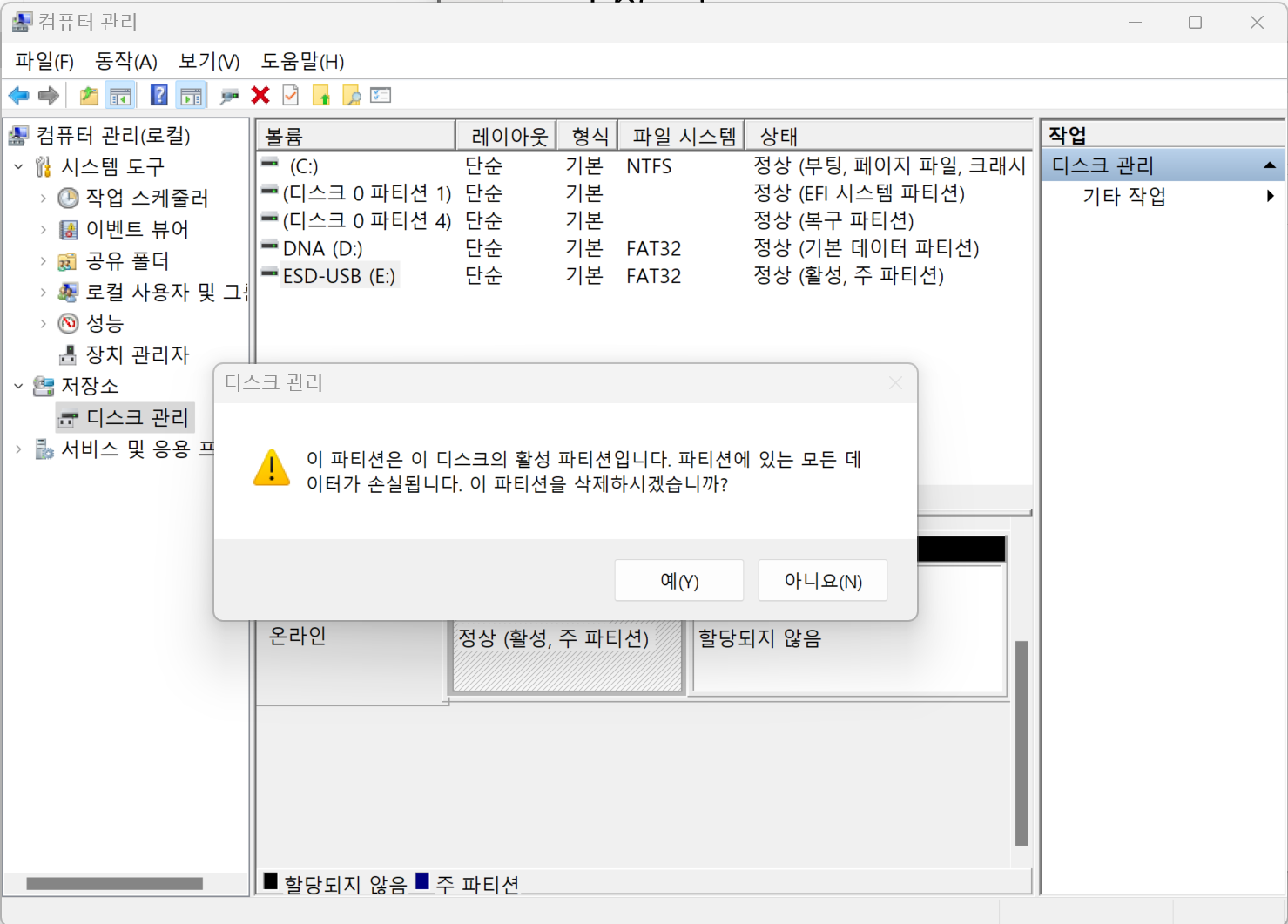
Task: Click the Local Users and Groups icon
Action: (68, 292)
